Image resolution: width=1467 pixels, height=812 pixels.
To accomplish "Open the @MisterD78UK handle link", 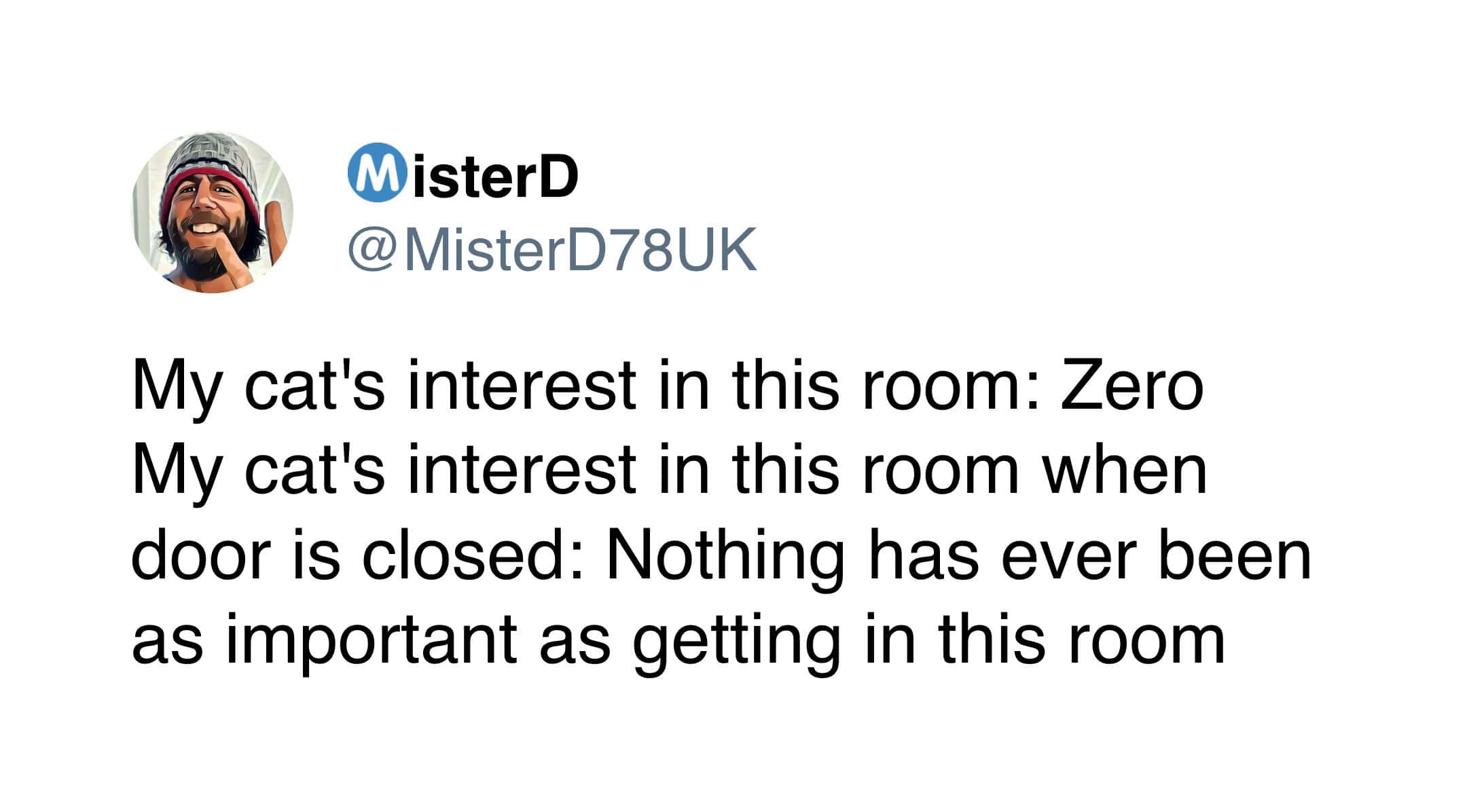I will pos(551,250).
